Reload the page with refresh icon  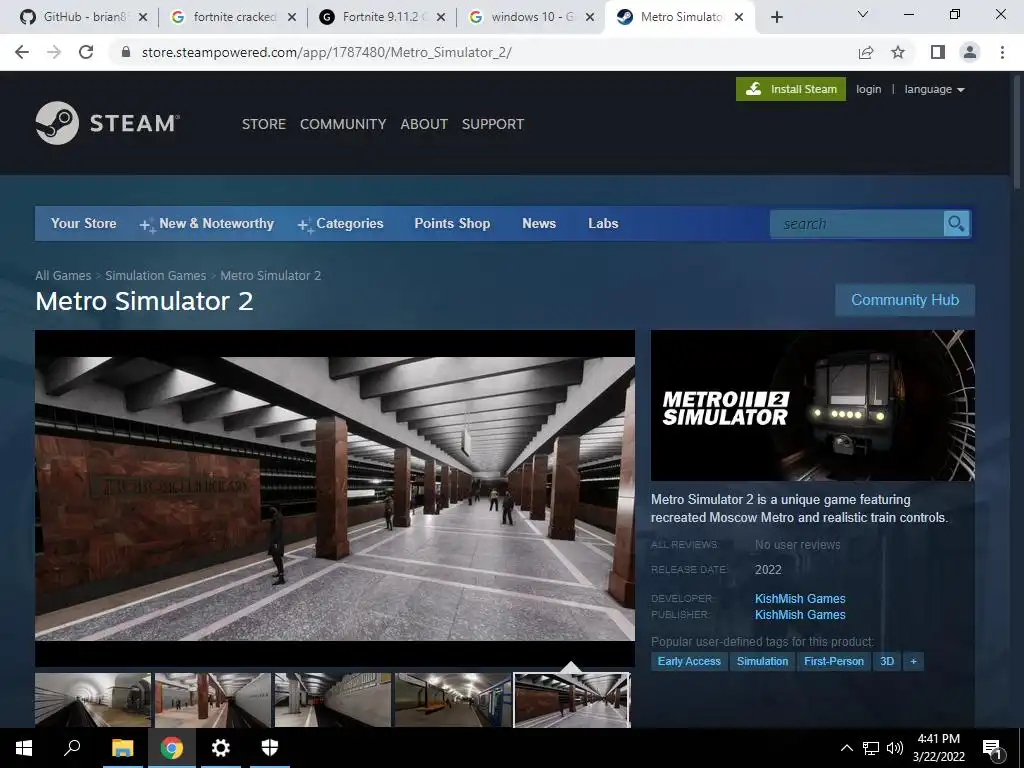[86, 52]
